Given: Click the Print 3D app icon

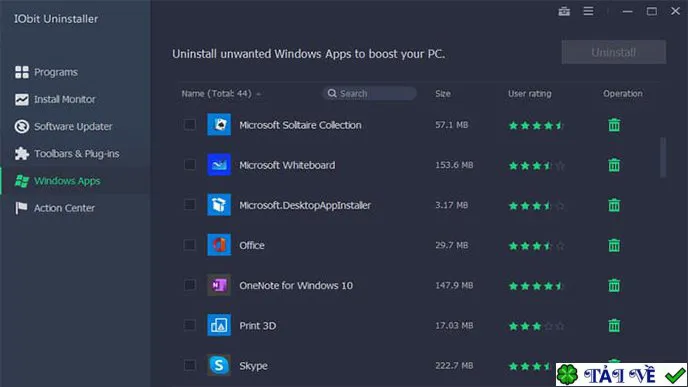Looking at the screenshot, I should point(219,325).
